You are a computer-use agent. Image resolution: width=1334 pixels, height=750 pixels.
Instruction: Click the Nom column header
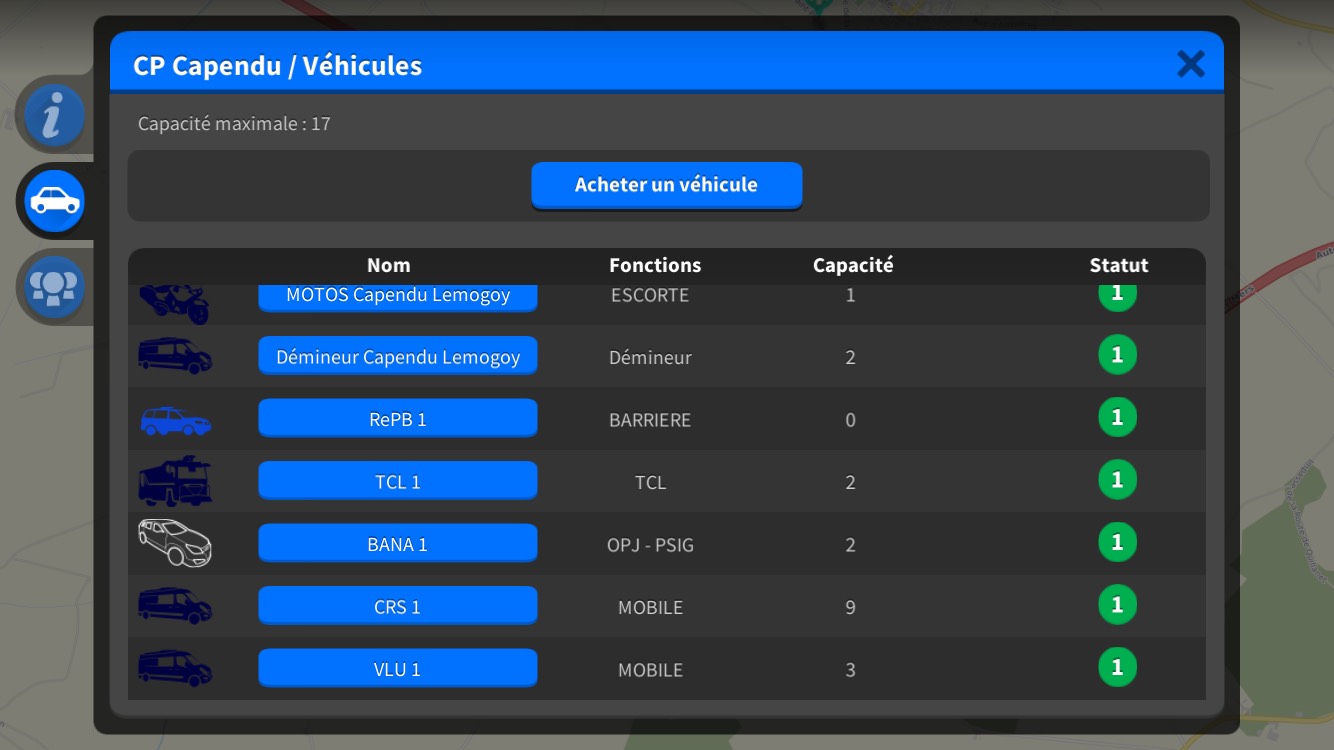click(x=388, y=265)
